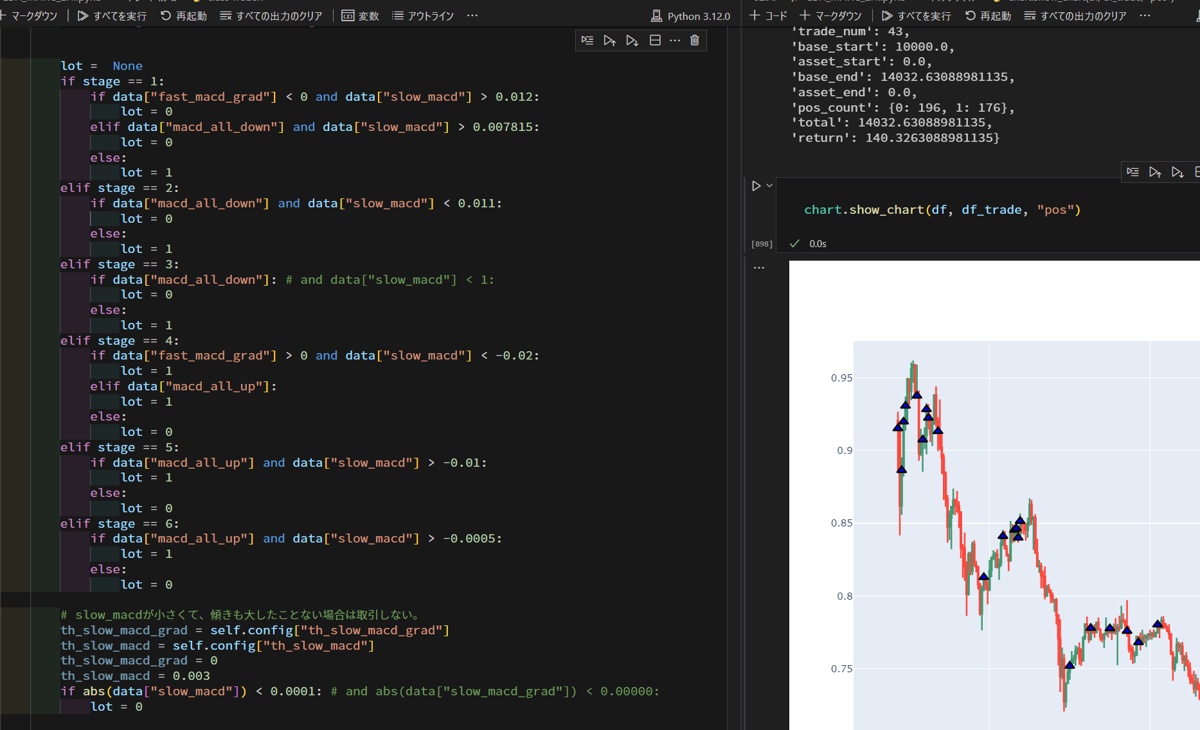Screen dimensions: 1200x730
Task: Add code cell (コード) in right notebook
Action: click(768, 16)
